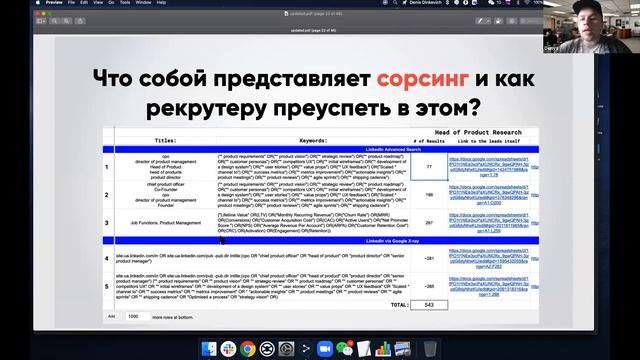
Task: Open Slack from the dock
Action: [x=228, y=349]
